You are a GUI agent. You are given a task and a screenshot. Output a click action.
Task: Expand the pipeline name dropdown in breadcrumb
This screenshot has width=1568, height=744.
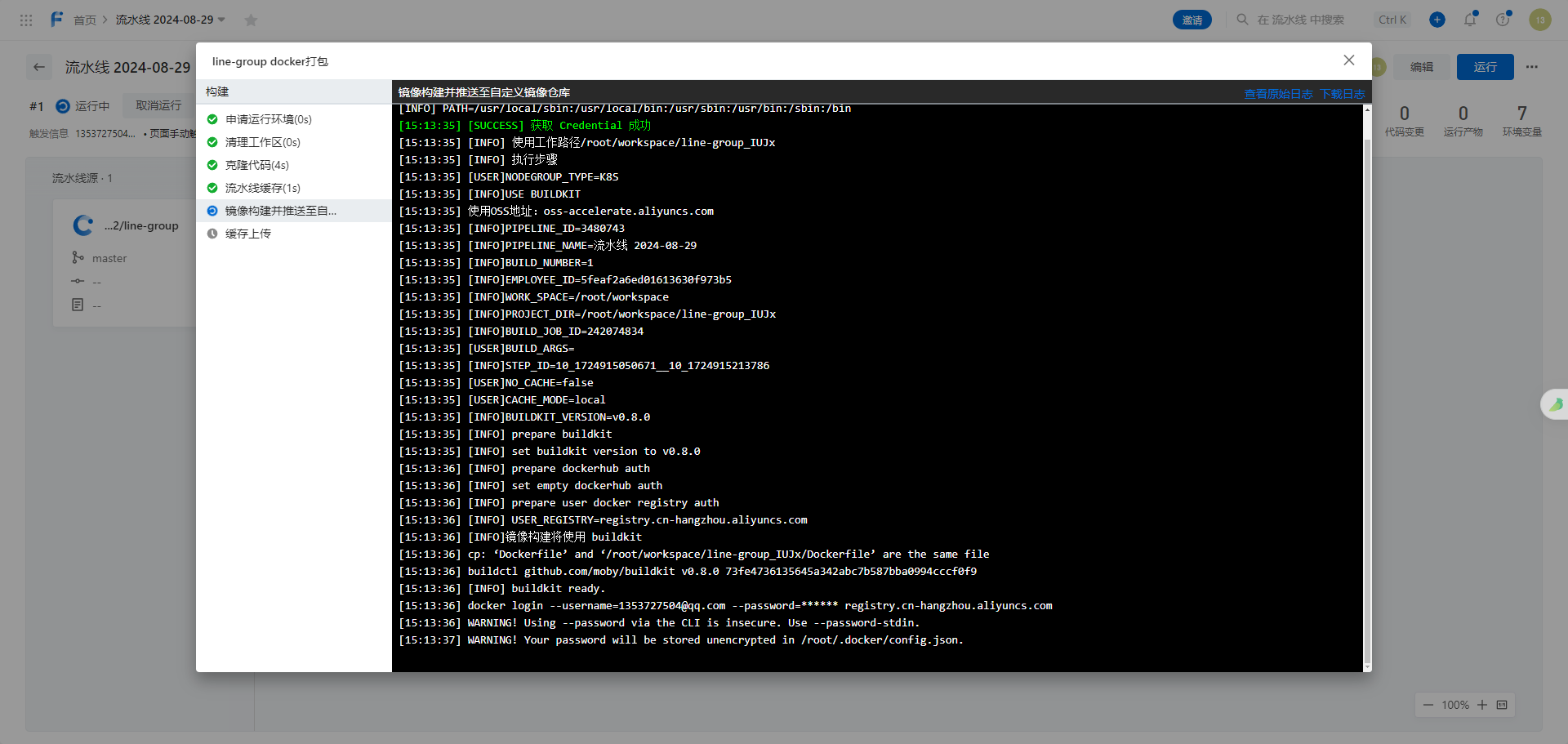coord(221,20)
